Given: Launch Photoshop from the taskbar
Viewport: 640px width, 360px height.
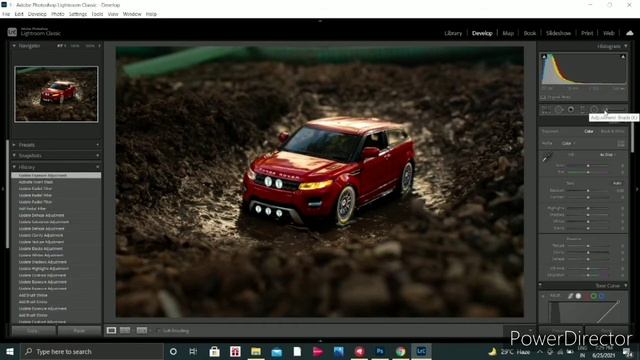Looking at the screenshot, I should (380, 351).
